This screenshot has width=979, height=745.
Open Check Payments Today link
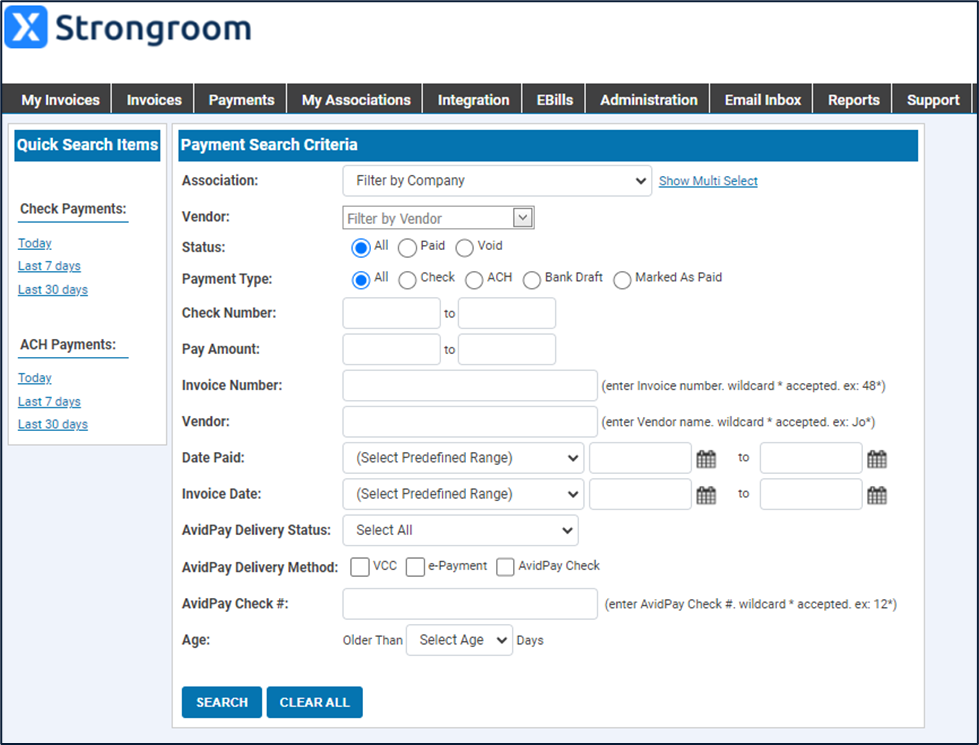[x=34, y=243]
